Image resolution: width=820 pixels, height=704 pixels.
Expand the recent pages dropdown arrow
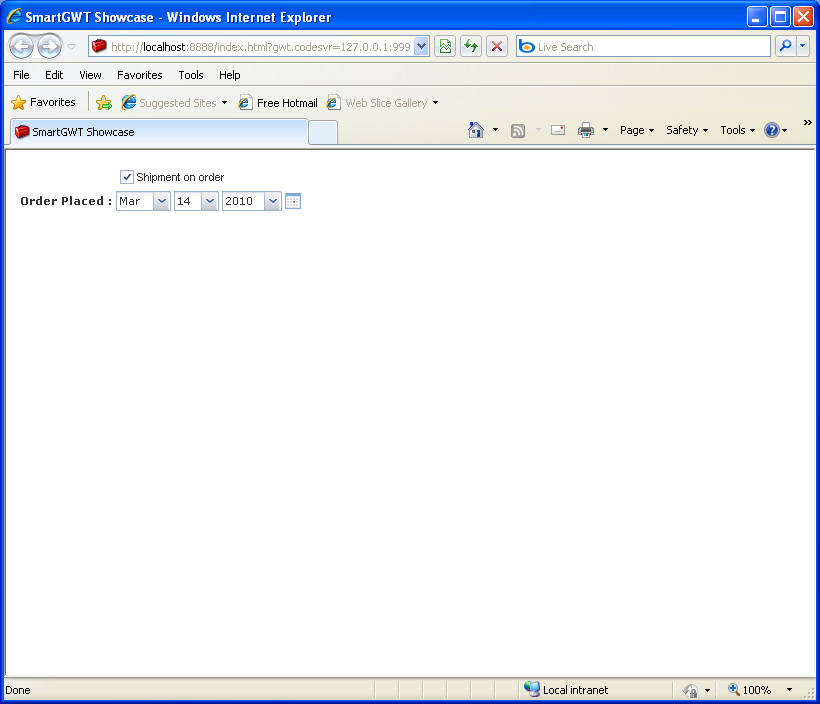(x=72, y=47)
